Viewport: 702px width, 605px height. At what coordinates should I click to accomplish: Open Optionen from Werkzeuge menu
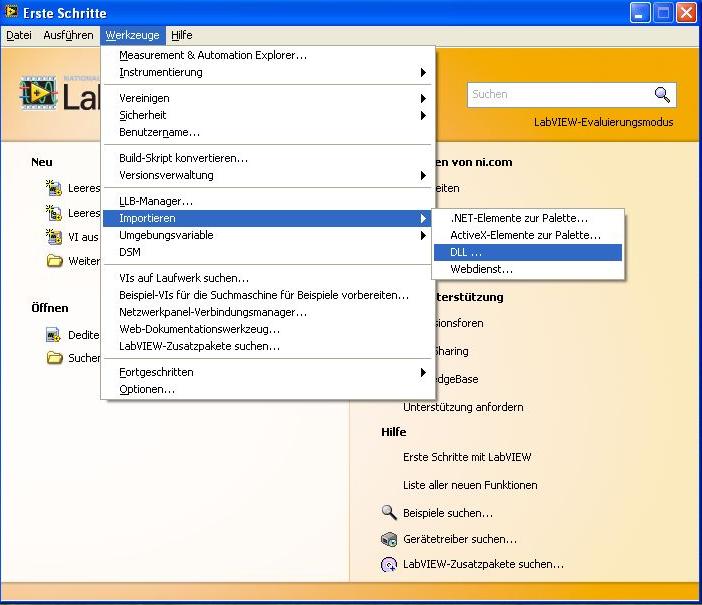pos(147,389)
